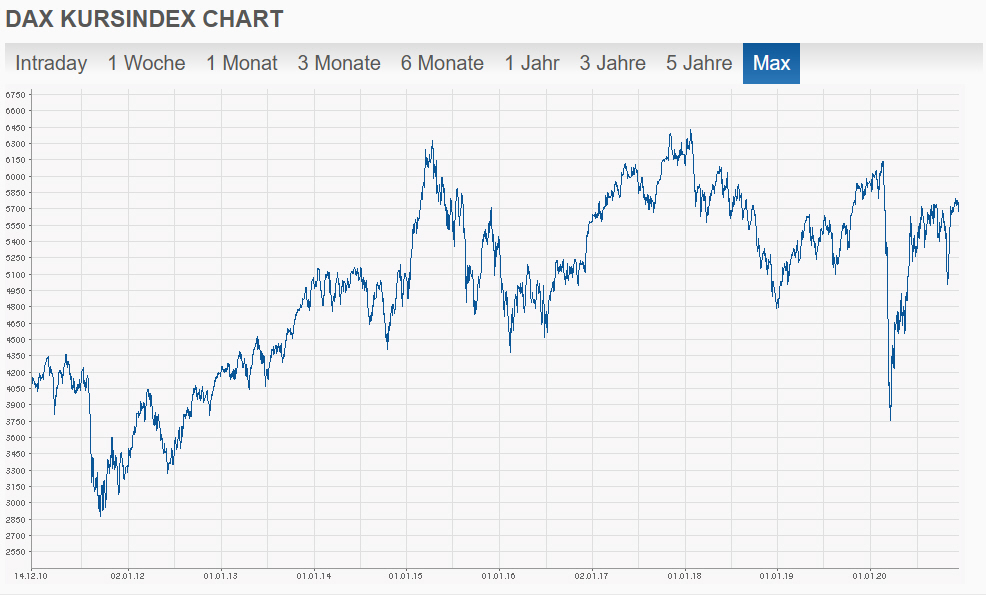The width and height of the screenshot is (986, 600).
Task: Click the 01.01.16 date label
Action: pyautogui.click(x=499, y=575)
